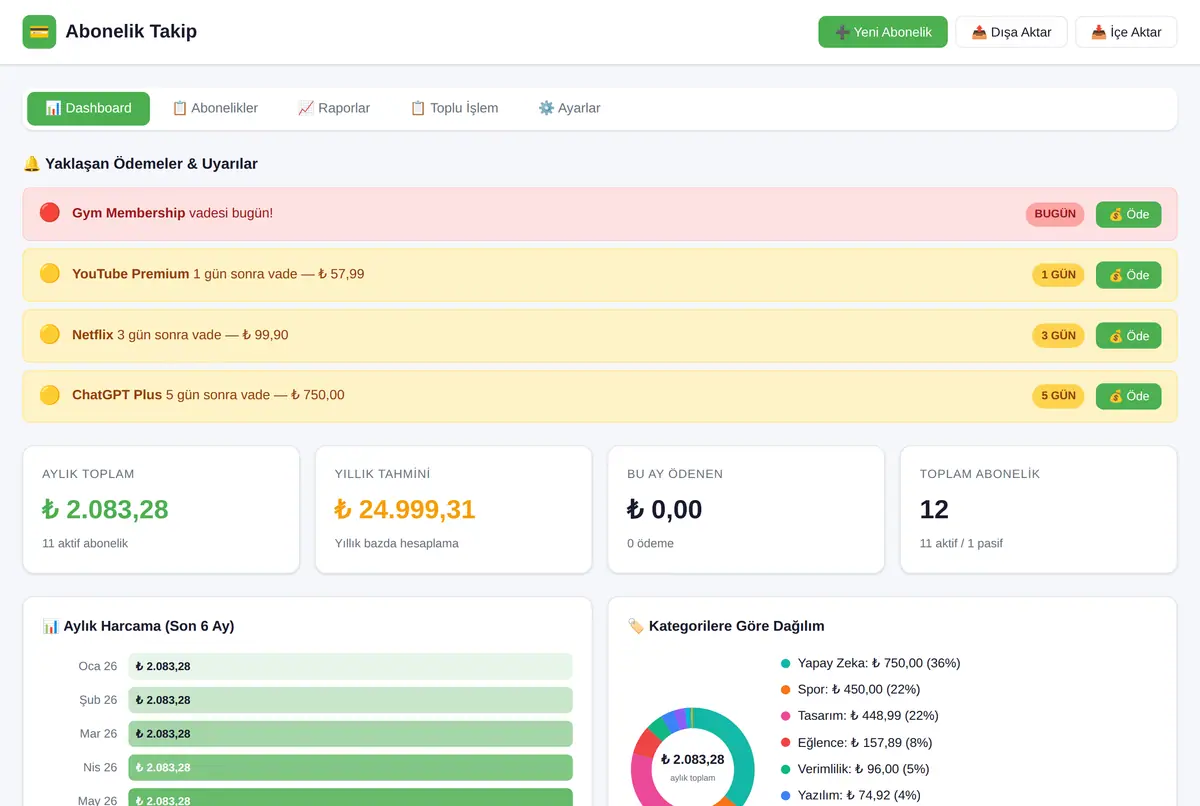
Task: Click the Yıllık Tahmini ₺ 24.999,31 value
Action: click(x=405, y=510)
